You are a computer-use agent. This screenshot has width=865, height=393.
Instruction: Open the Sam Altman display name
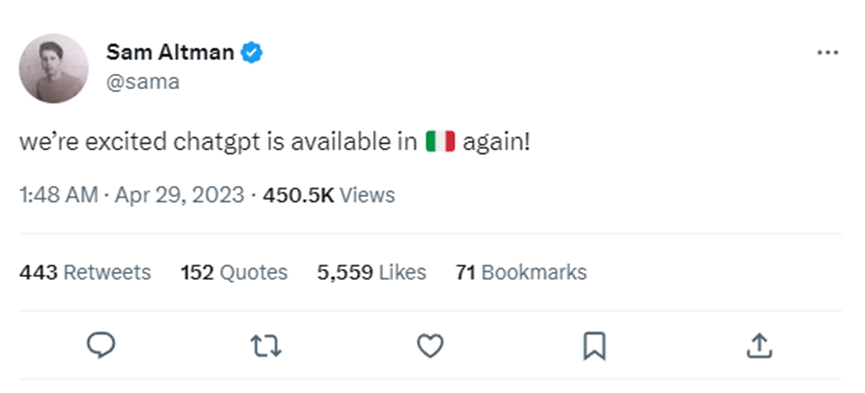coord(170,52)
